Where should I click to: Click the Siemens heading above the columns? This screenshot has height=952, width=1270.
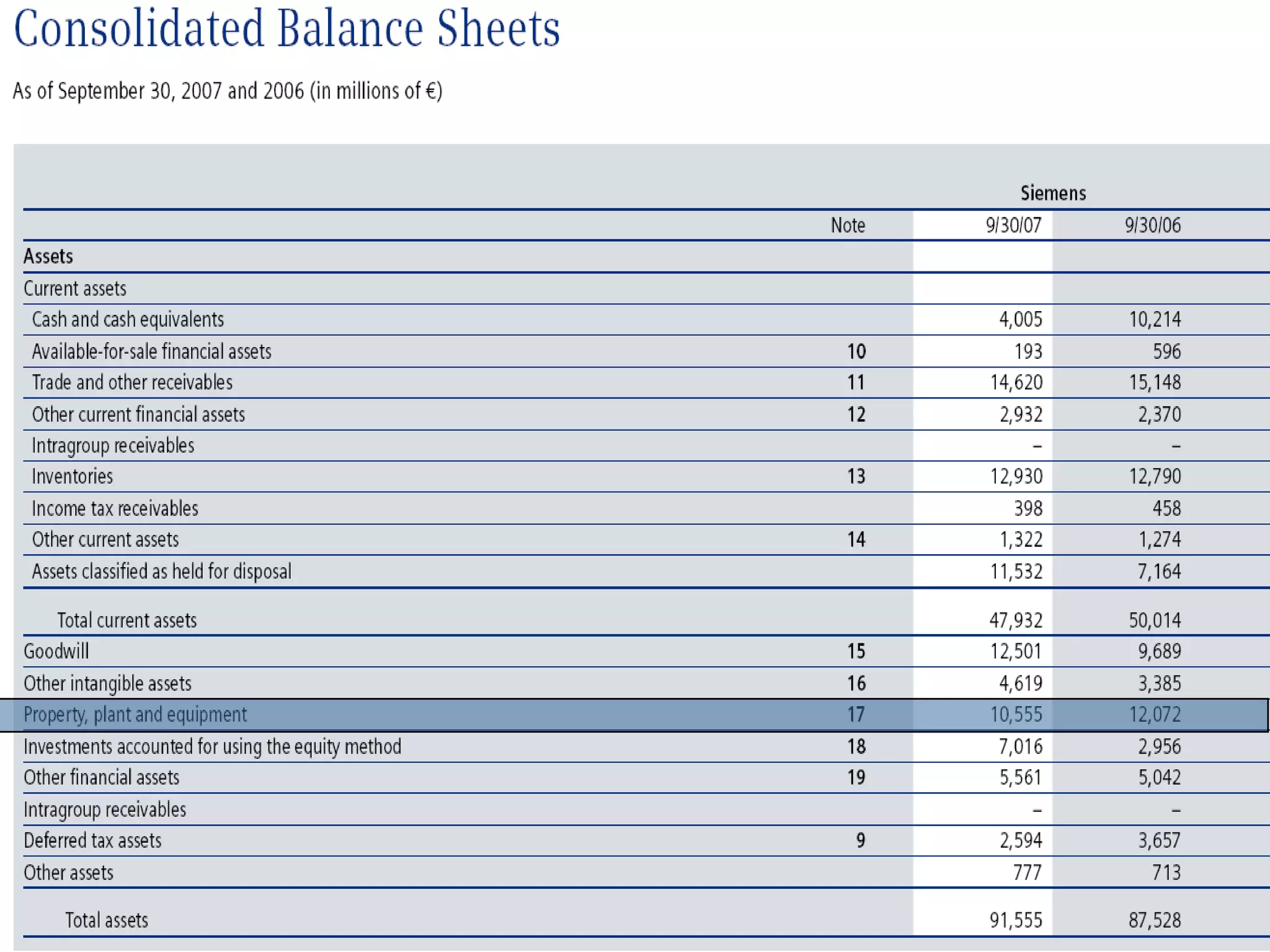coord(1052,193)
